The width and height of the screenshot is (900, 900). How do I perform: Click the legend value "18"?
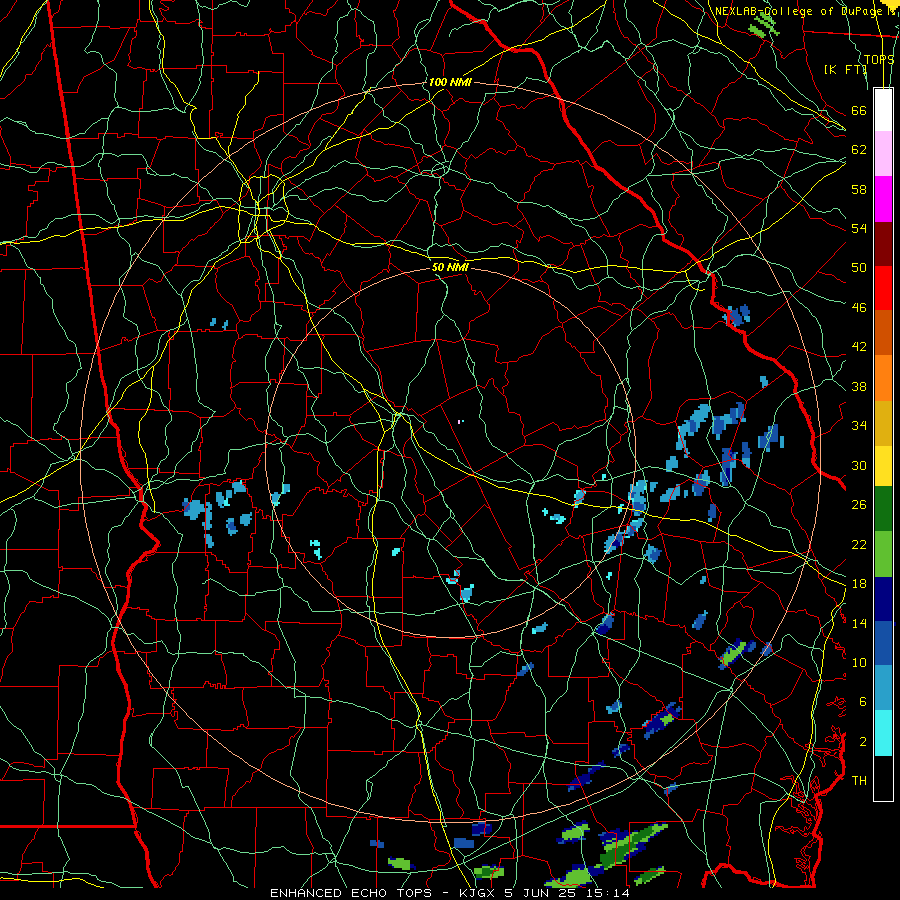pos(859,584)
